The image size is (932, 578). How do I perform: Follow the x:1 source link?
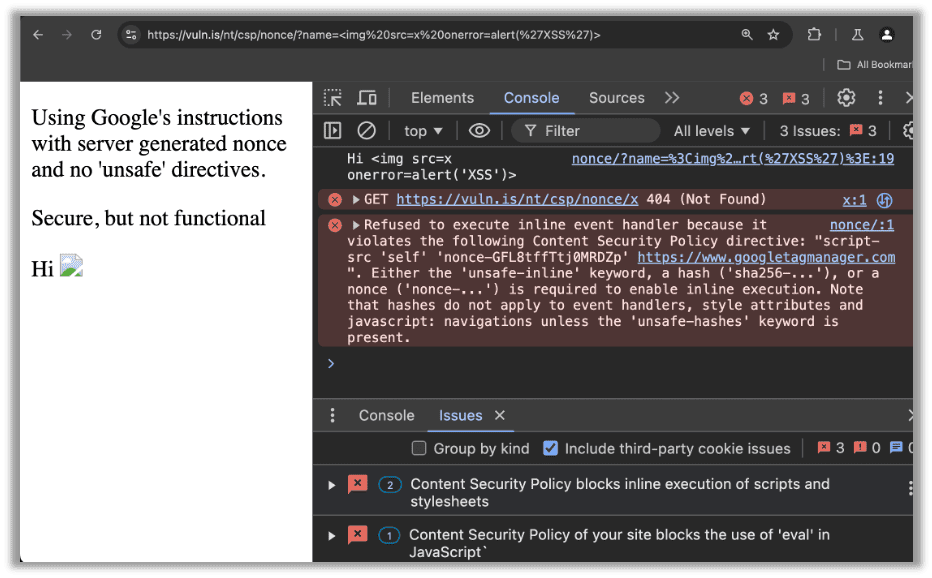(853, 199)
